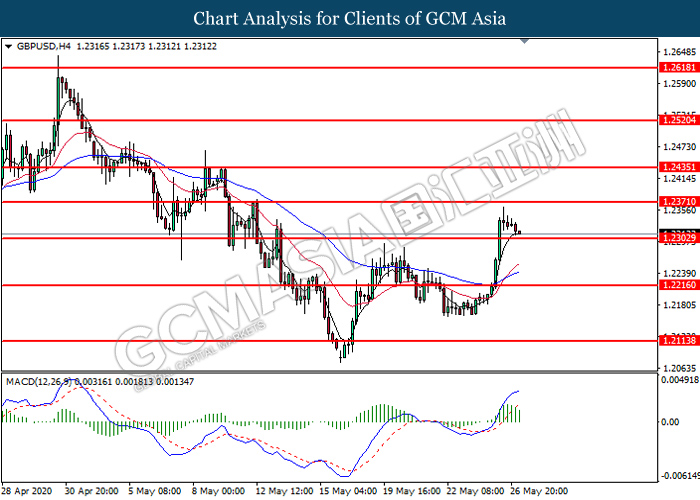700x500 pixels.
Task: Click the red 1.22160 support level label
Action: point(679,285)
